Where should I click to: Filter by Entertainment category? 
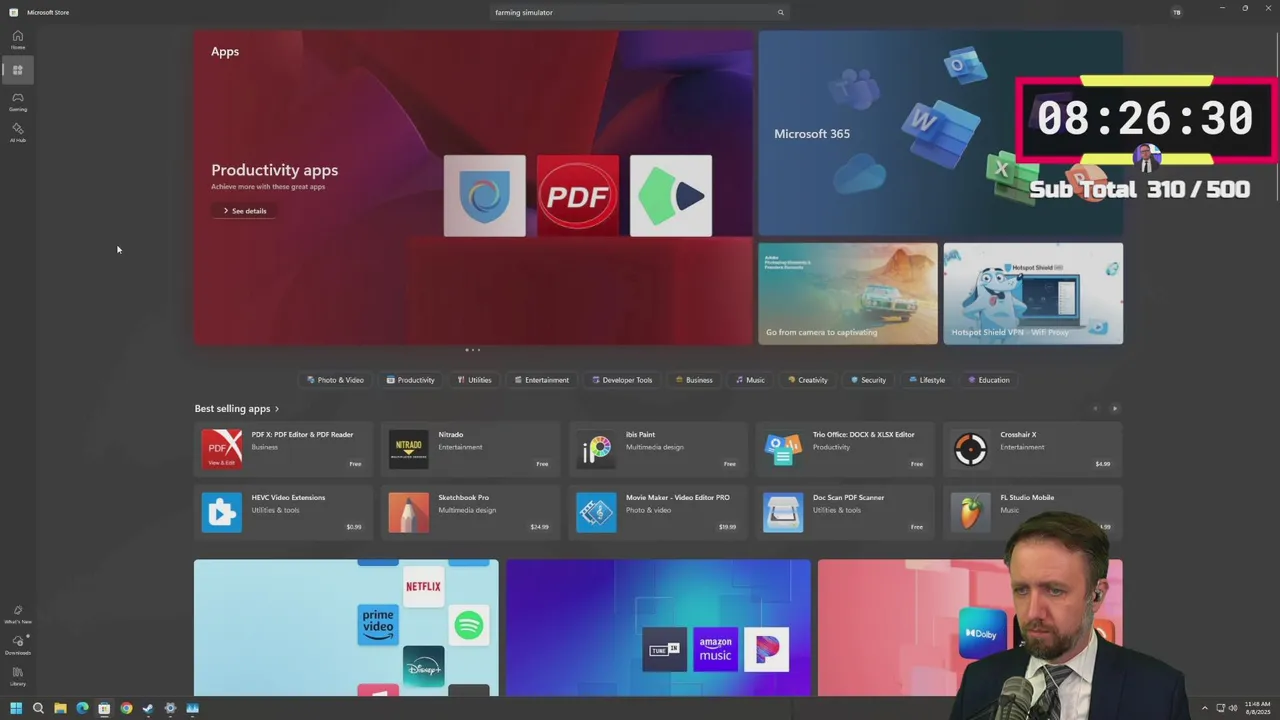point(542,380)
